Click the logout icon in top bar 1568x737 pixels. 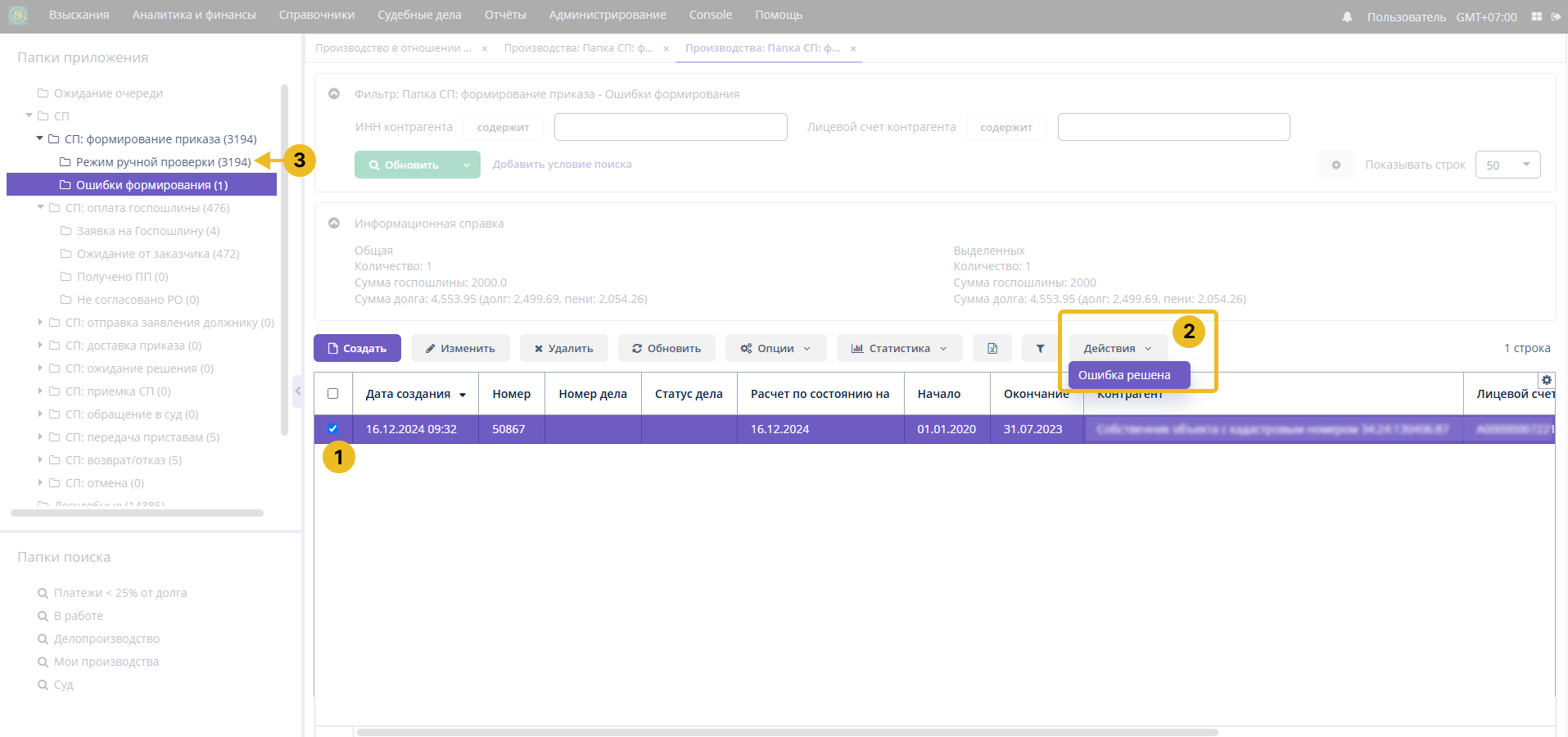click(x=1556, y=16)
